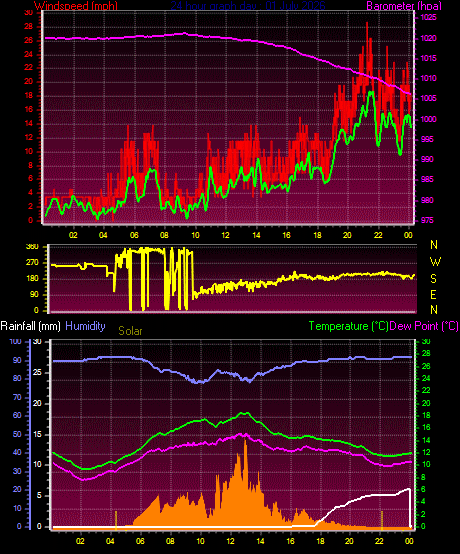Click the white 15 rainfall axis value
This screenshot has height=554, width=460.
(x=37, y=435)
